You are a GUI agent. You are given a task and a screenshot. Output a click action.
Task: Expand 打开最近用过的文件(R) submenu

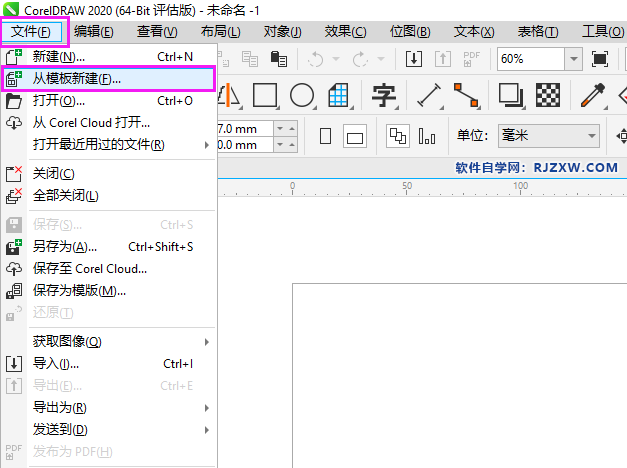pos(109,145)
